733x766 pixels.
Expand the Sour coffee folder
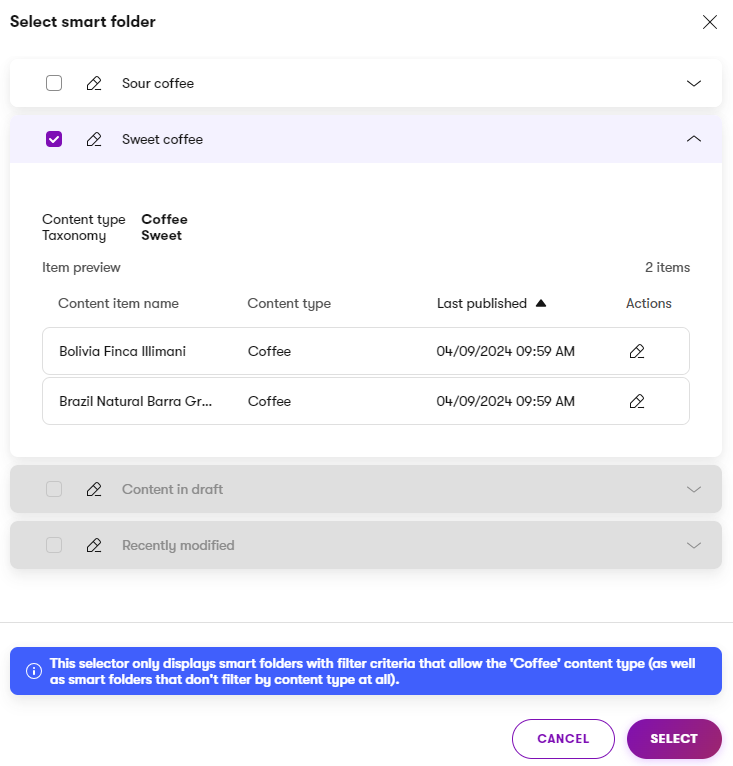point(694,84)
